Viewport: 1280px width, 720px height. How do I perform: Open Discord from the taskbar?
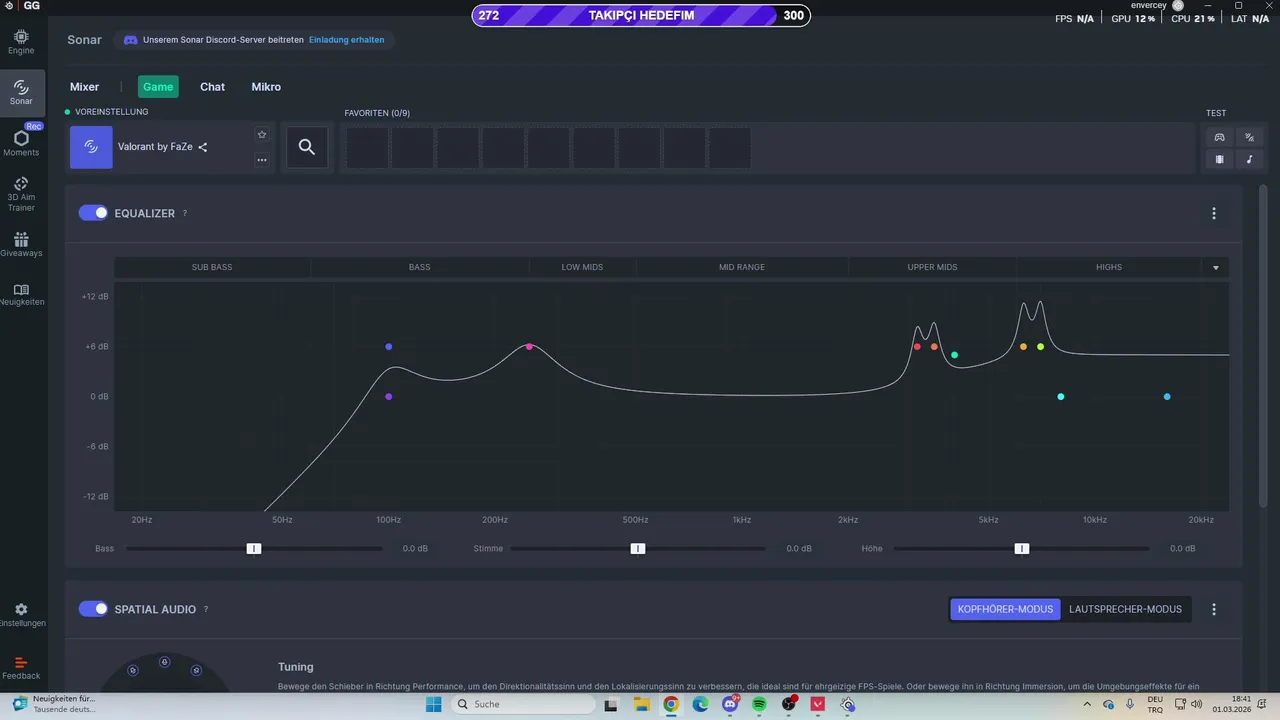point(730,704)
